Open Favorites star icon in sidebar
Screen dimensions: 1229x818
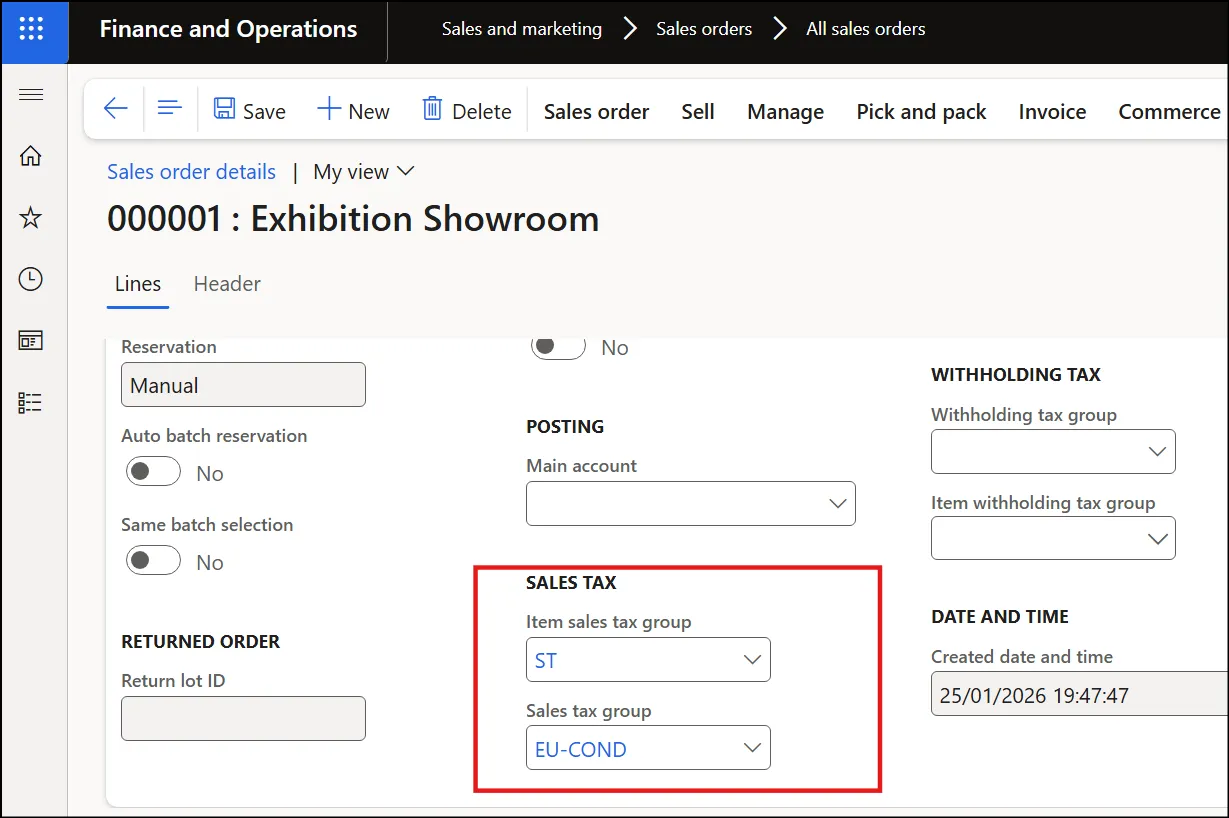[32, 218]
